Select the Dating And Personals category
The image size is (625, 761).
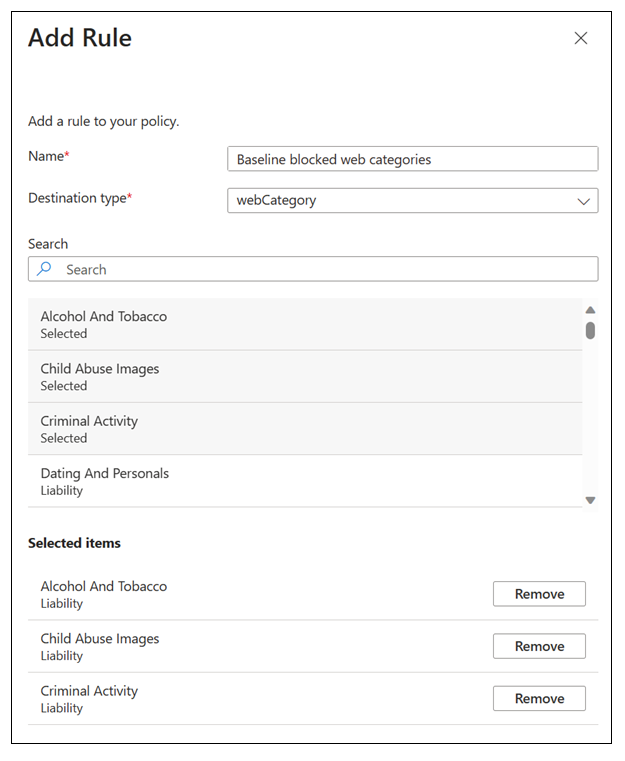click(304, 481)
